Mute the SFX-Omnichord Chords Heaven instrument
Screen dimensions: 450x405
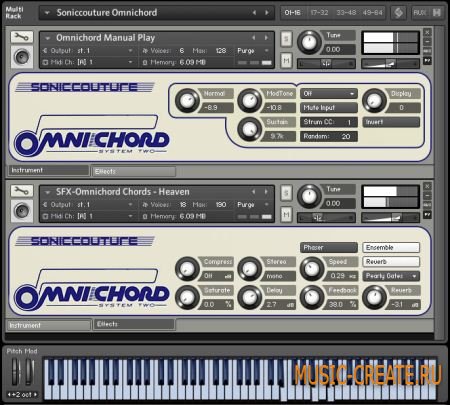pyautogui.click(x=286, y=215)
